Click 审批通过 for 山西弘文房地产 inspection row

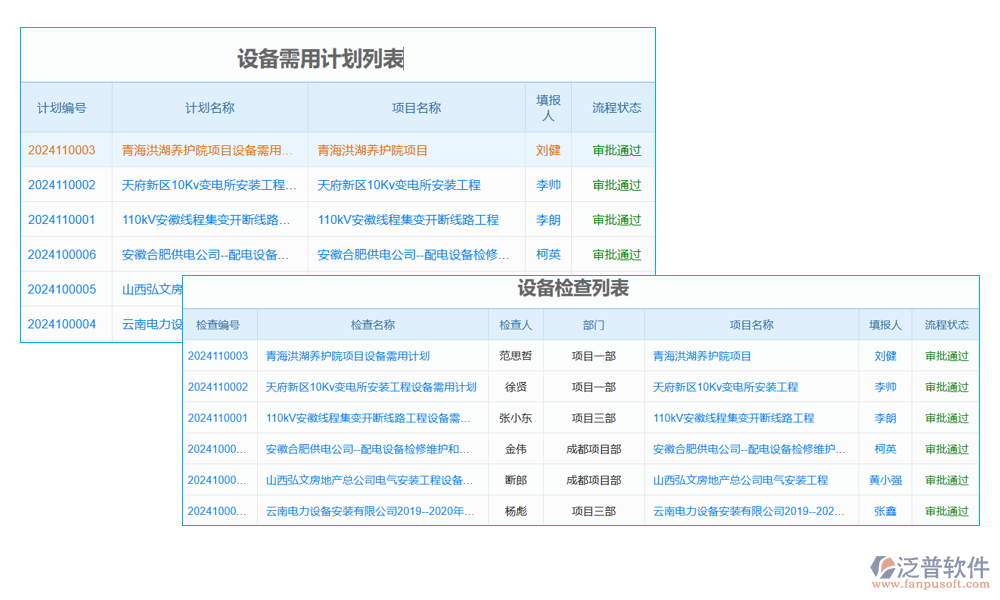[x=946, y=480]
